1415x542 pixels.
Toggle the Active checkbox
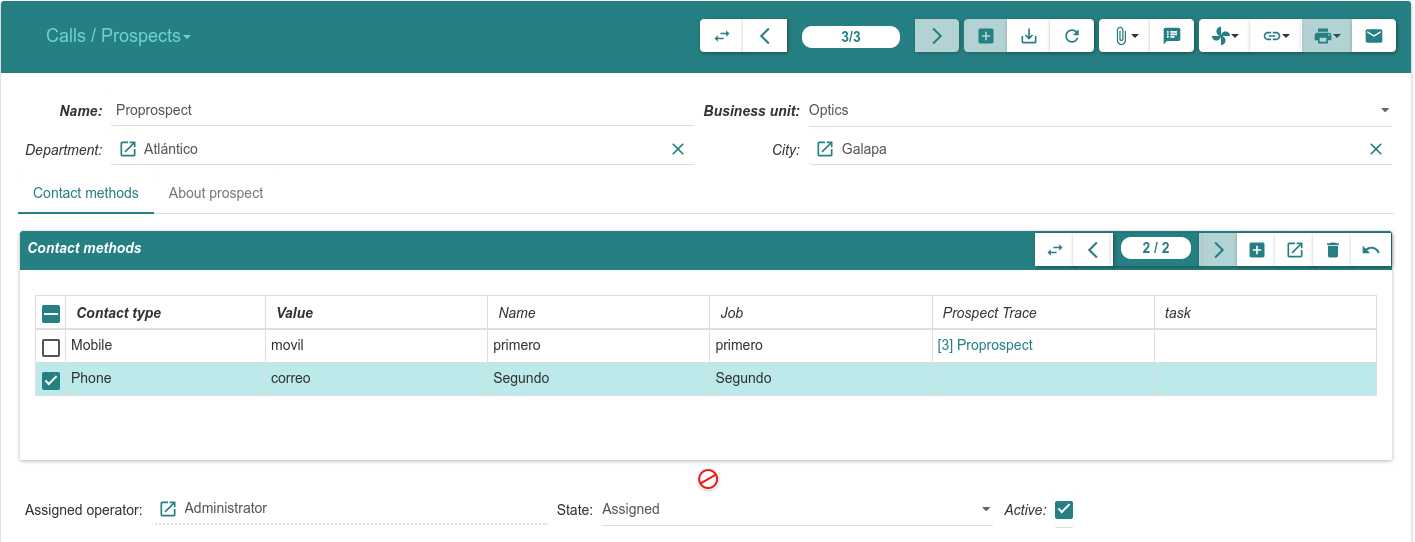[1064, 510]
